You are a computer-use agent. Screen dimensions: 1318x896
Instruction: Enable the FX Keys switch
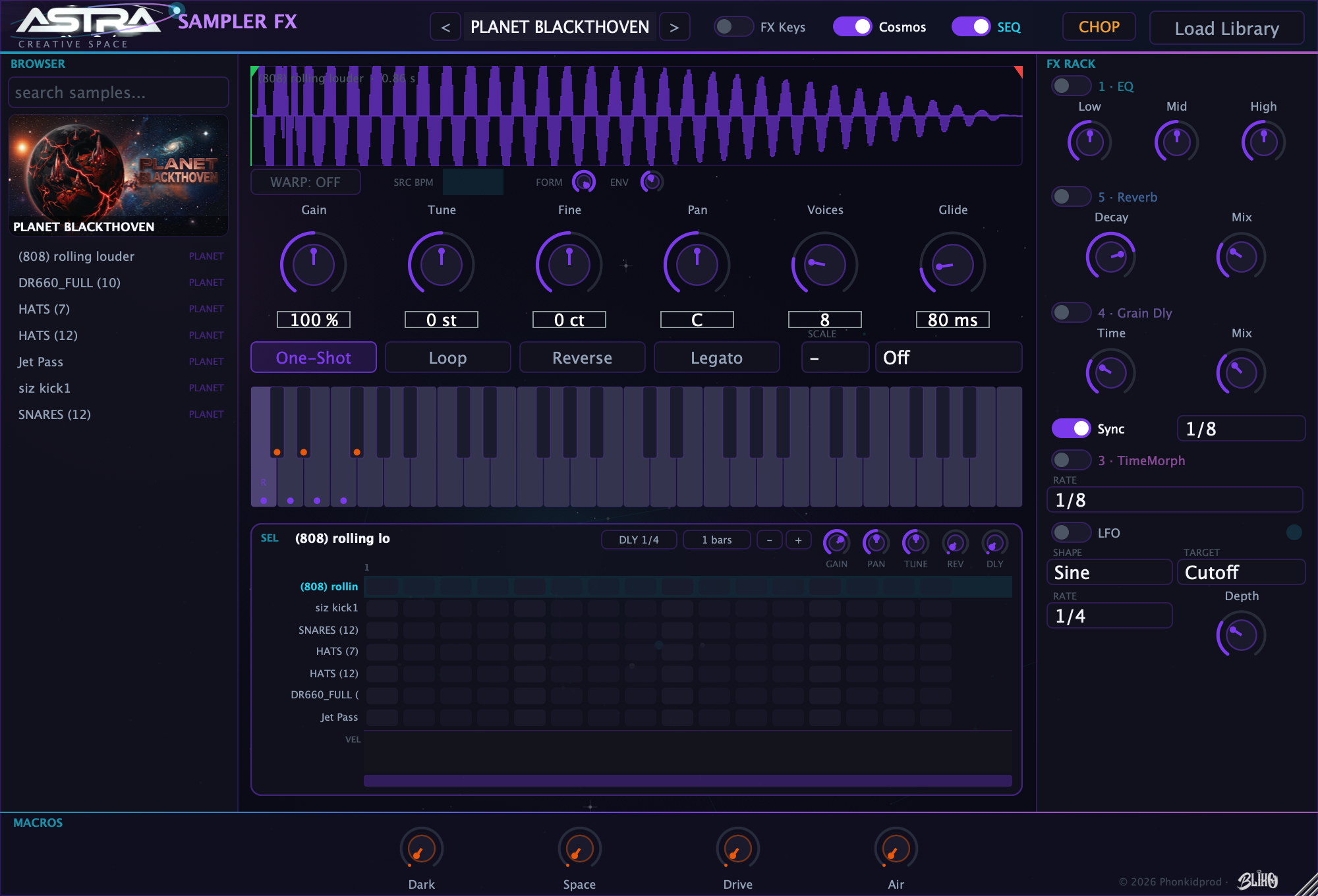coord(733,26)
